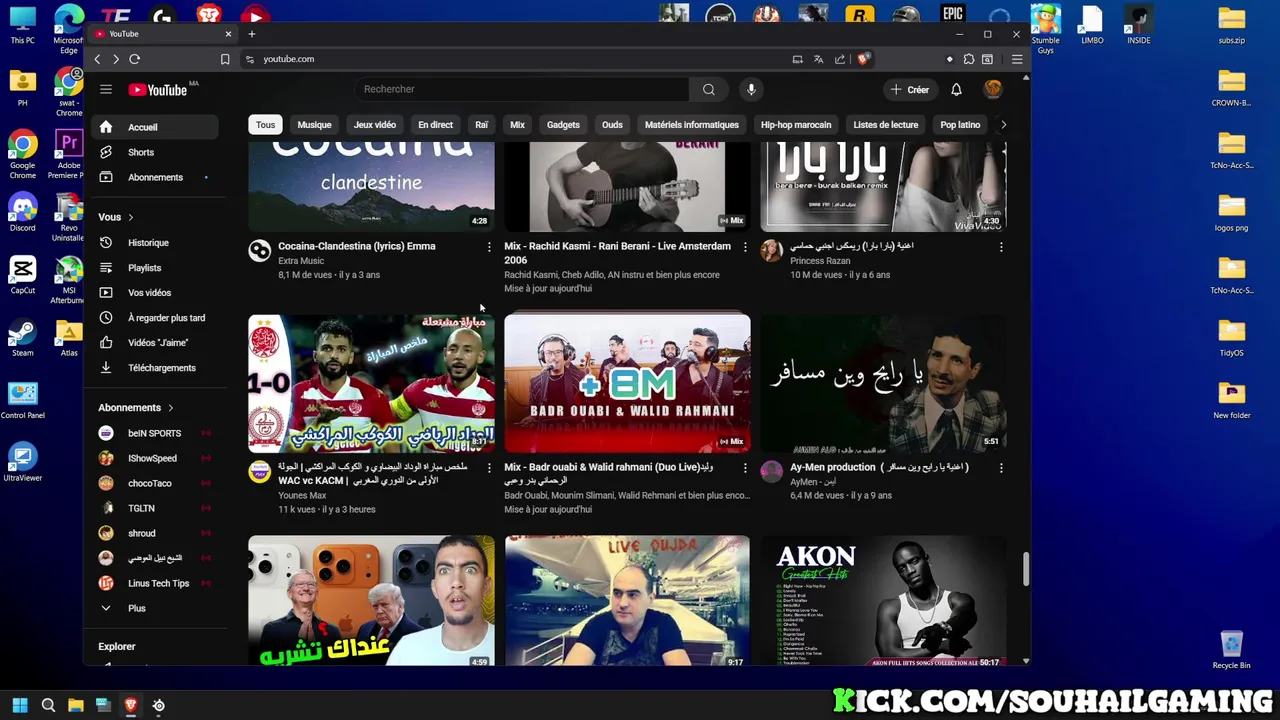Open the Steam desktop shortcut
The image size is (1280, 720).
click(x=22, y=338)
